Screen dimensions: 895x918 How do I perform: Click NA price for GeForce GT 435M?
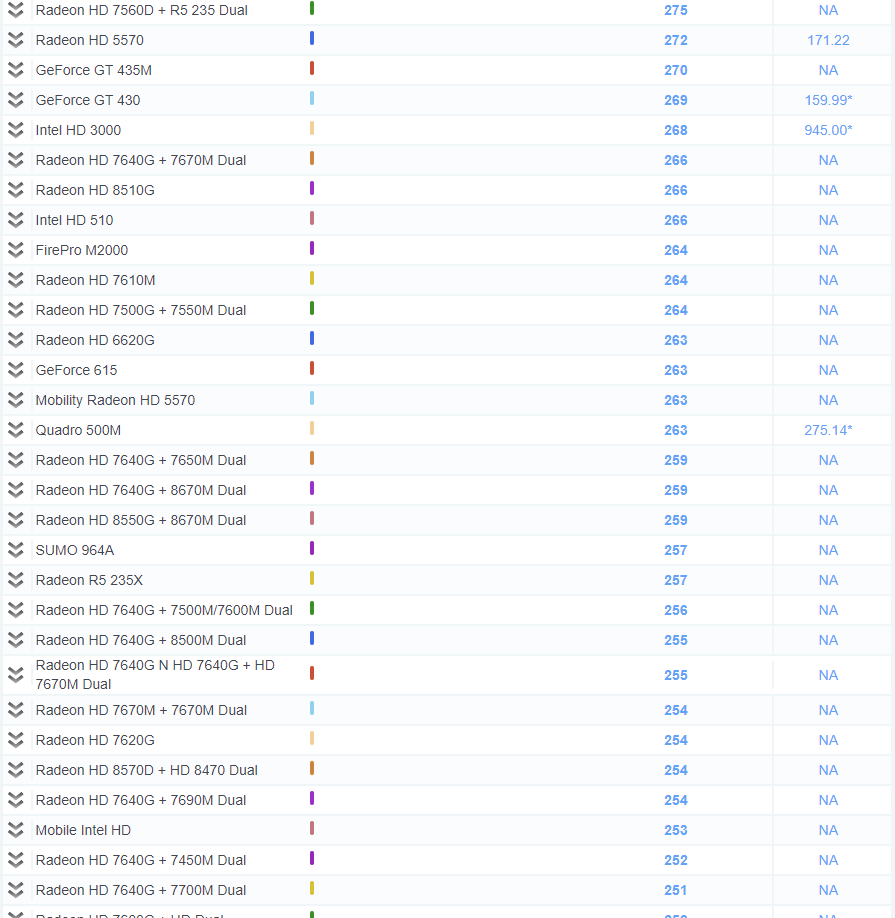click(828, 70)
